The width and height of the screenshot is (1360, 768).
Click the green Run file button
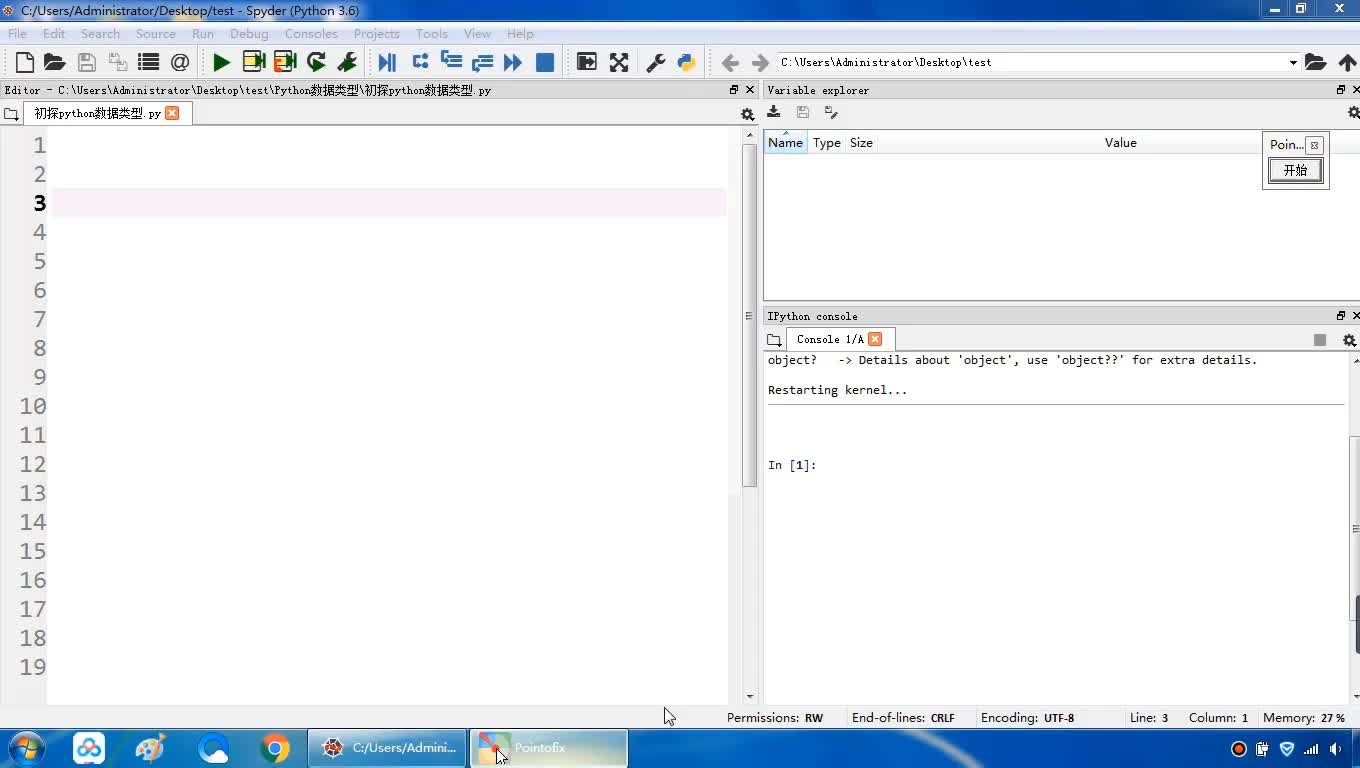221,62
